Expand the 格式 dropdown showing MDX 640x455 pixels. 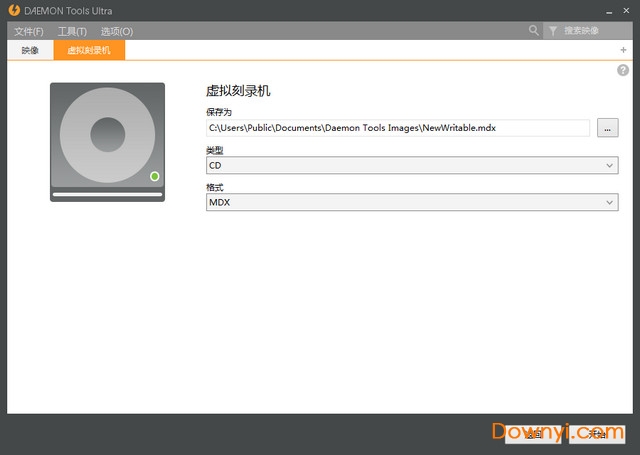coord(412,202)
